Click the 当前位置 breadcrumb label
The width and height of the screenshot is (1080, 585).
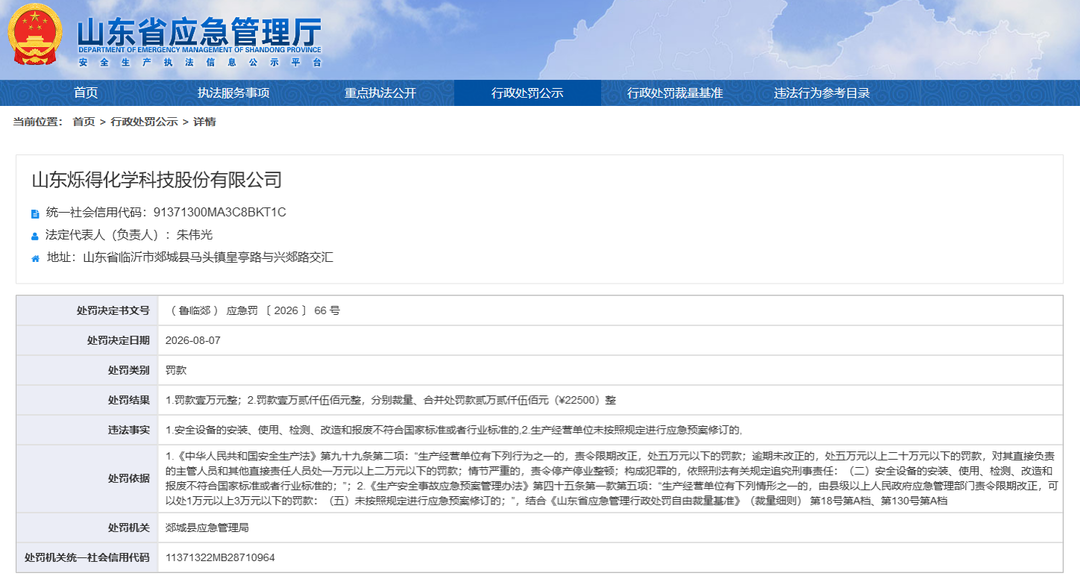(x=38, y=122)
